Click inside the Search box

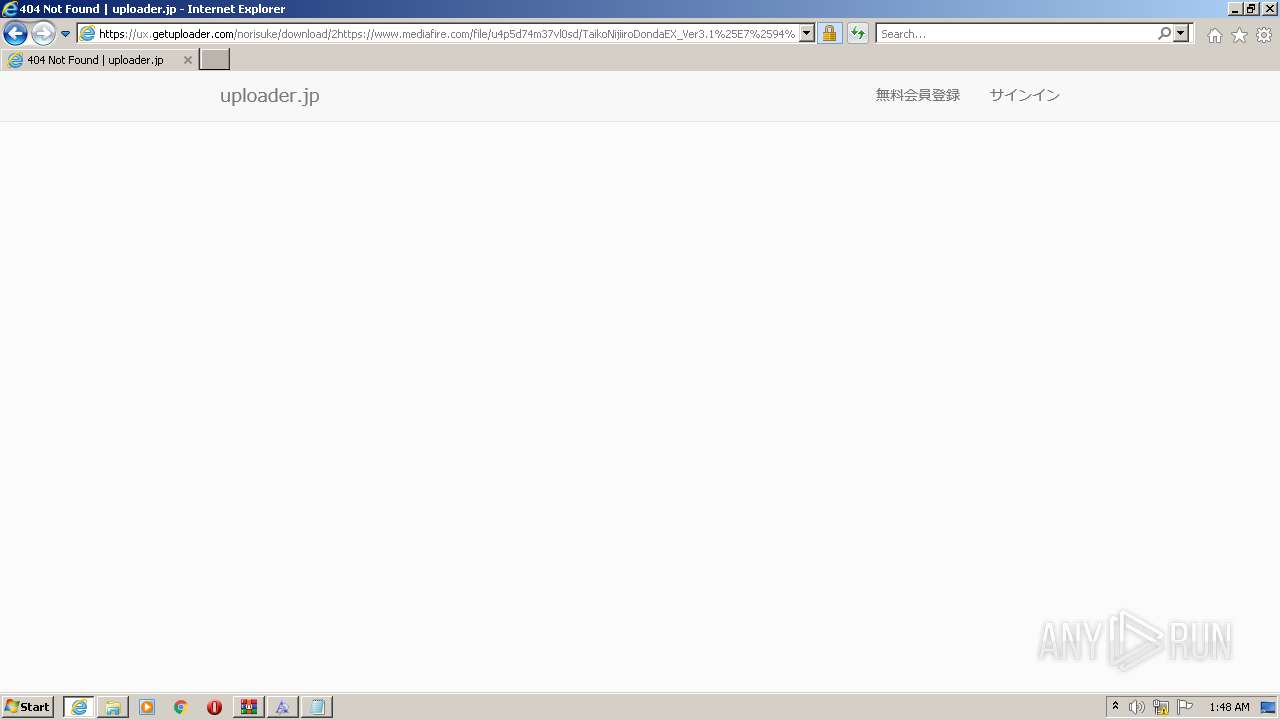(1016, 34)
